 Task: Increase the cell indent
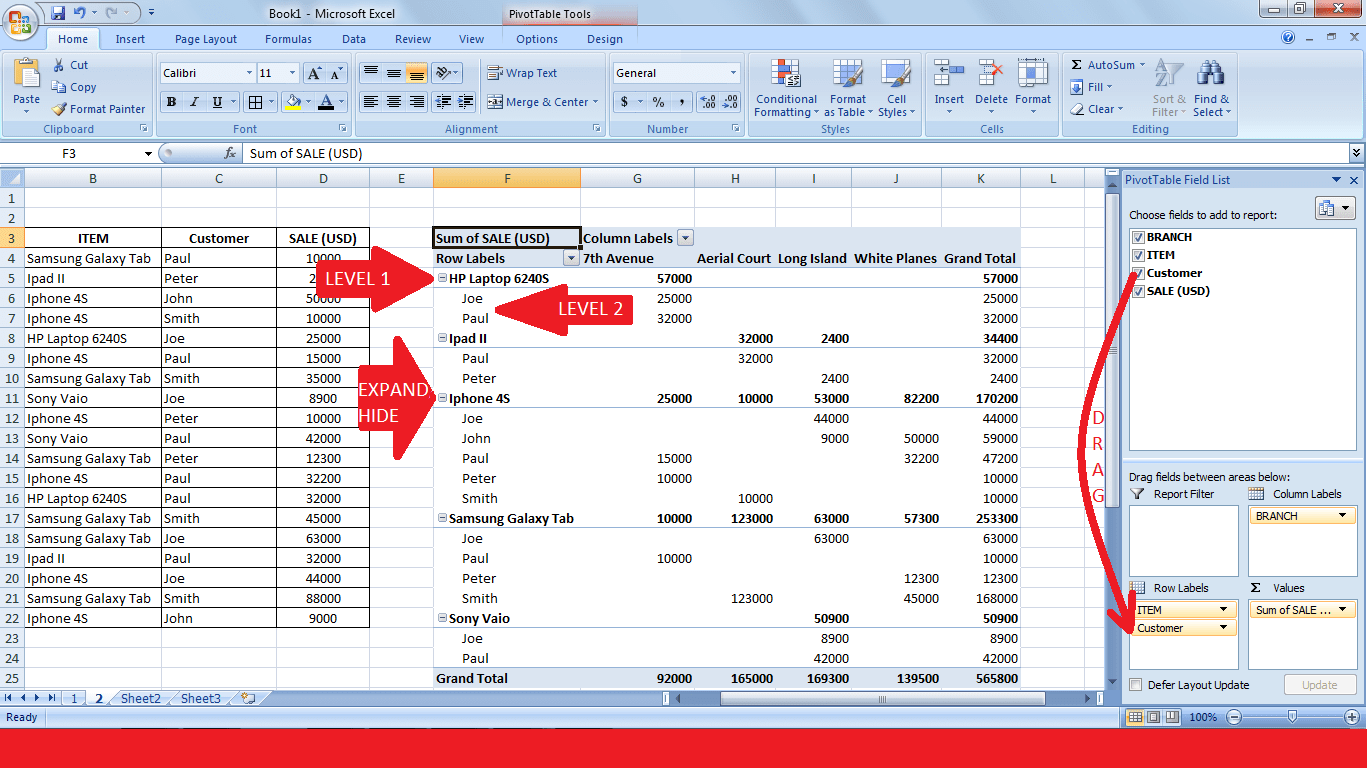[465, 102]
